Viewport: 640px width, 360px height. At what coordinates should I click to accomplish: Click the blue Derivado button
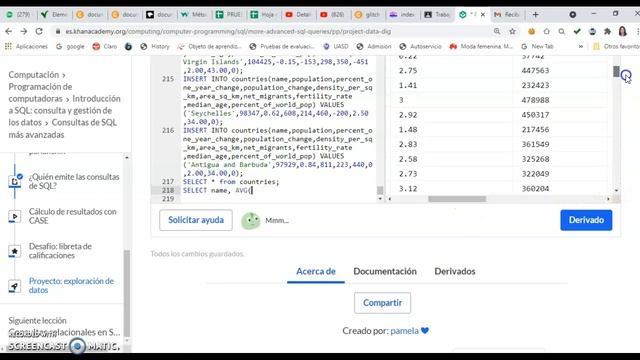coord(586,220)
